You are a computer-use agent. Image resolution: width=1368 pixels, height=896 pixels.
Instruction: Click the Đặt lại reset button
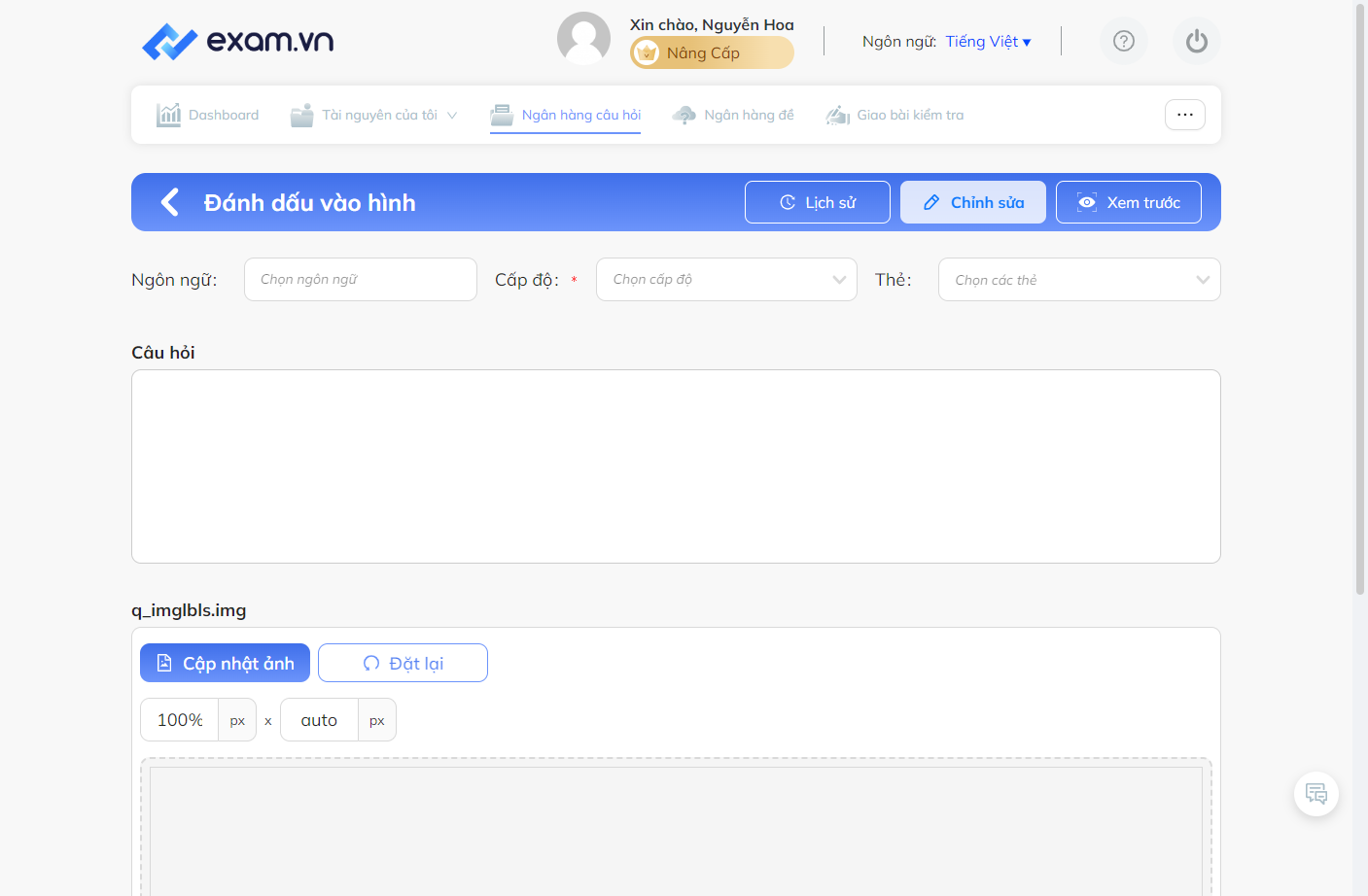tap(403, 663)
